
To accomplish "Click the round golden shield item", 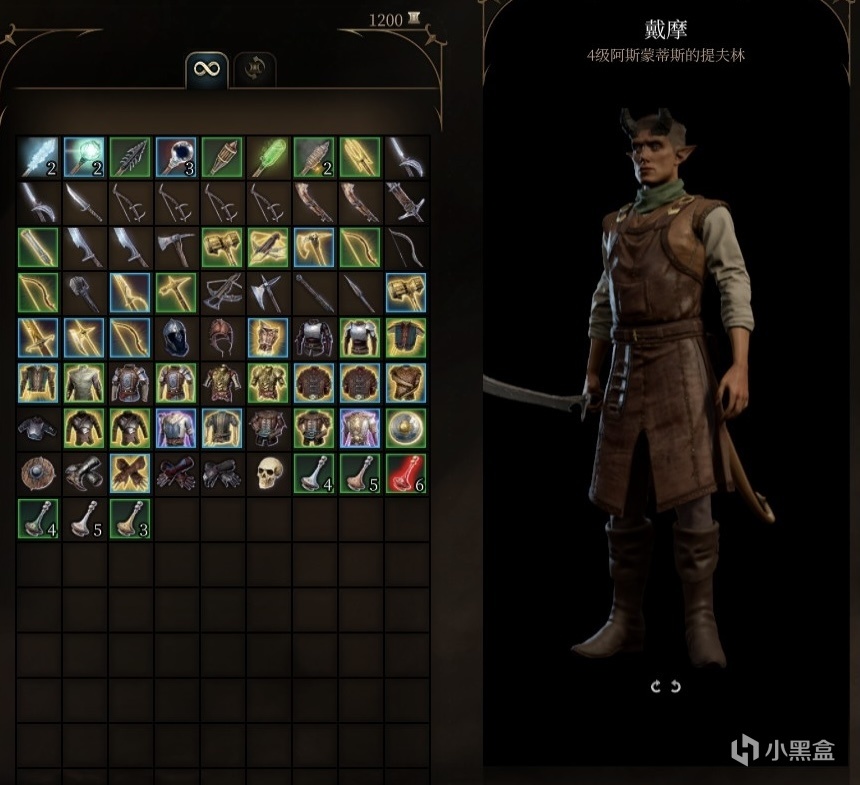I will coord(406,428).
